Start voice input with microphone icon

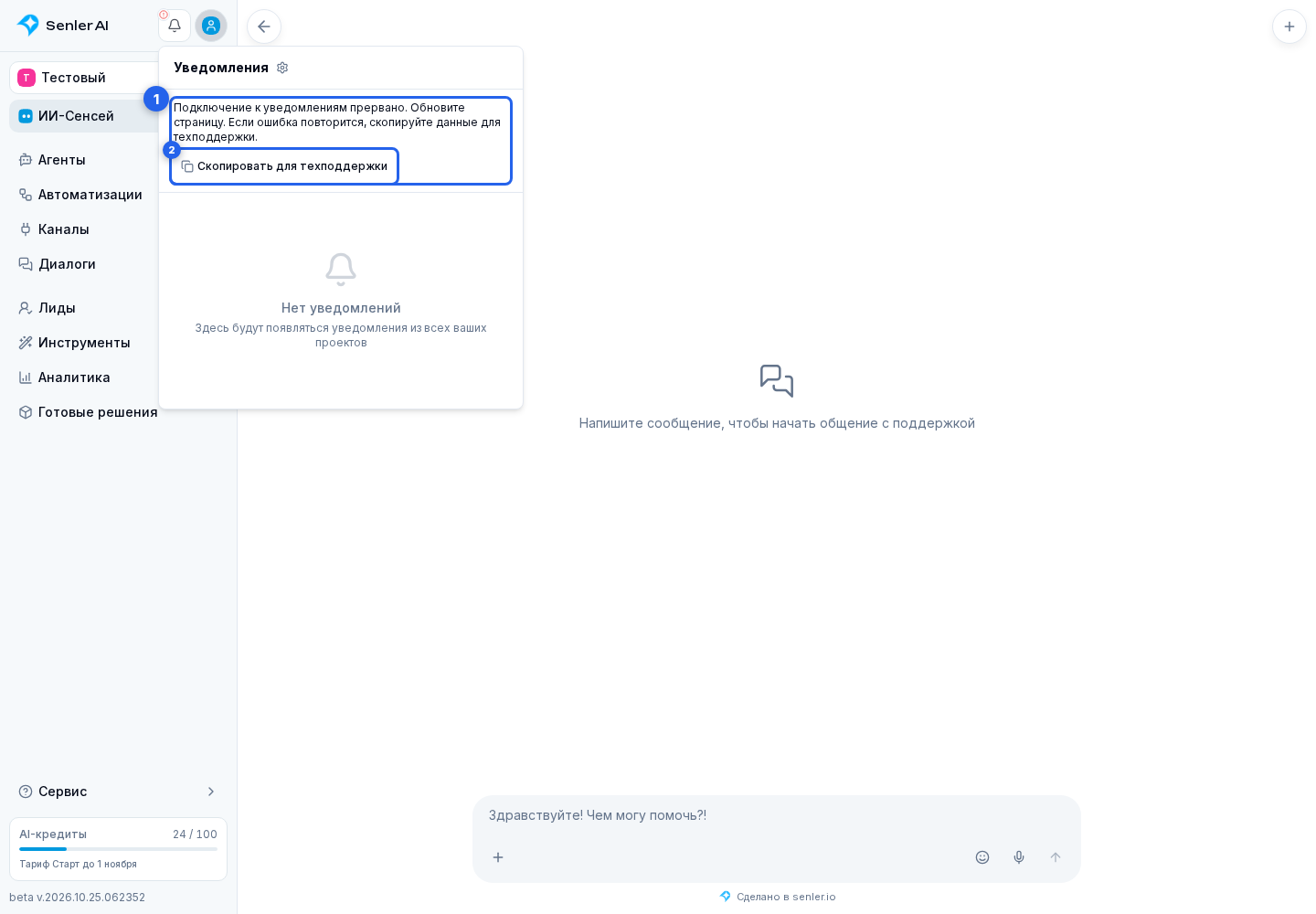(x=1019, y=857)
